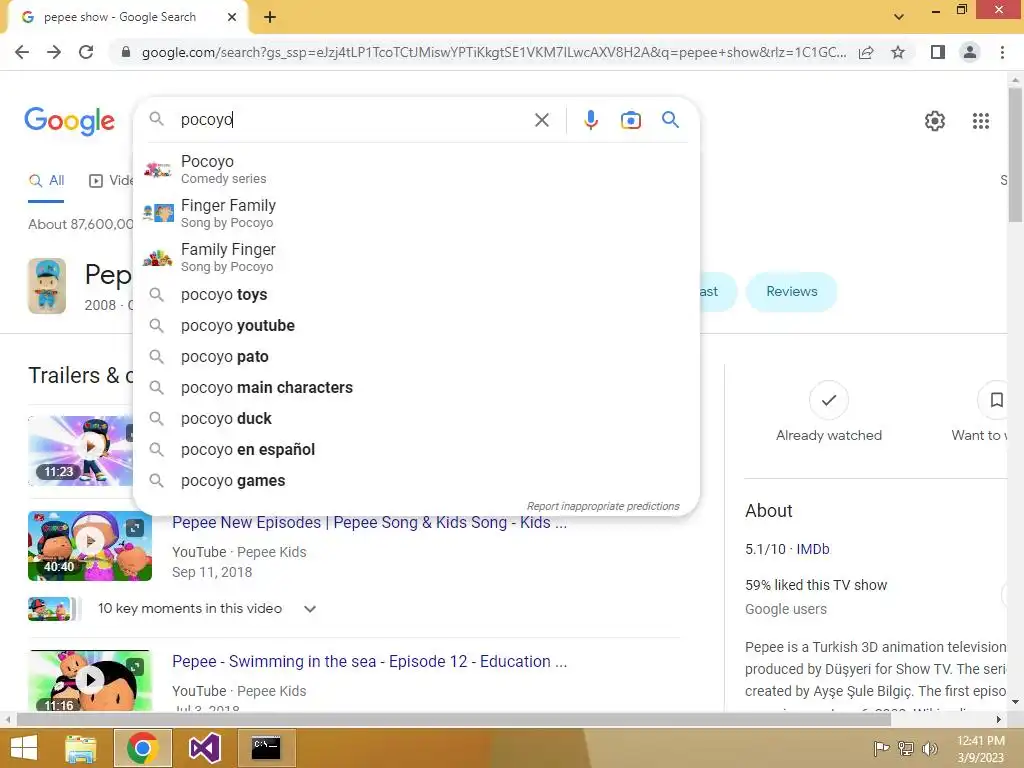Viewport: 1024px width, 768px height.
Task: Click the Chrome taskbar icon
Action: tap(142, 748)
